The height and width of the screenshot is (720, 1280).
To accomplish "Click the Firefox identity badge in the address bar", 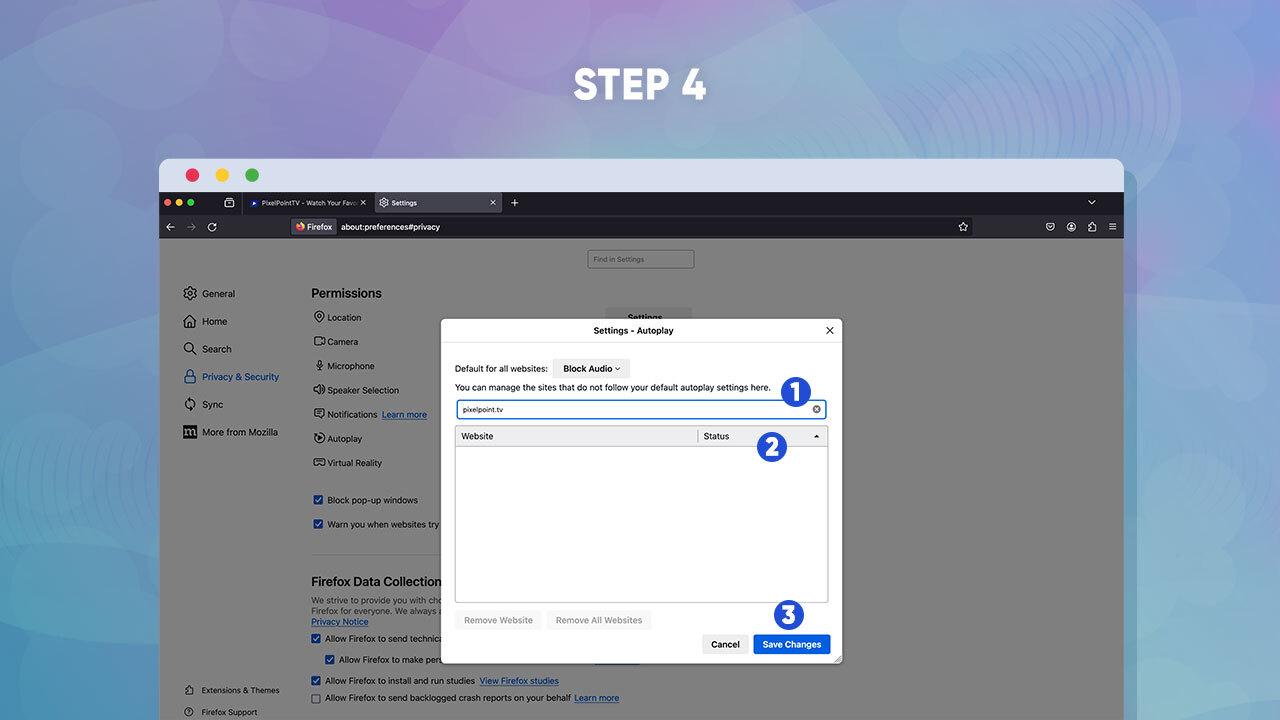I will (x=314, y=227).
